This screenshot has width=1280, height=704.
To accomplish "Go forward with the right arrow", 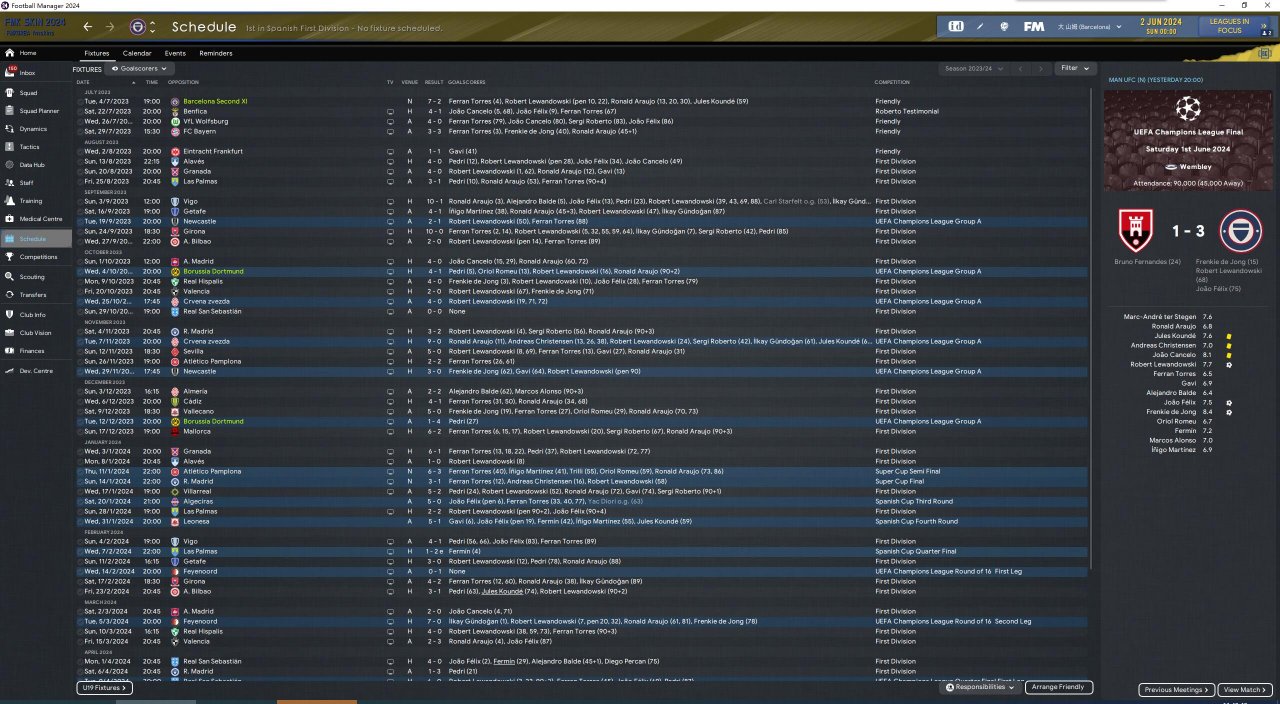I will pyautogui.click(x=110, y=27).
